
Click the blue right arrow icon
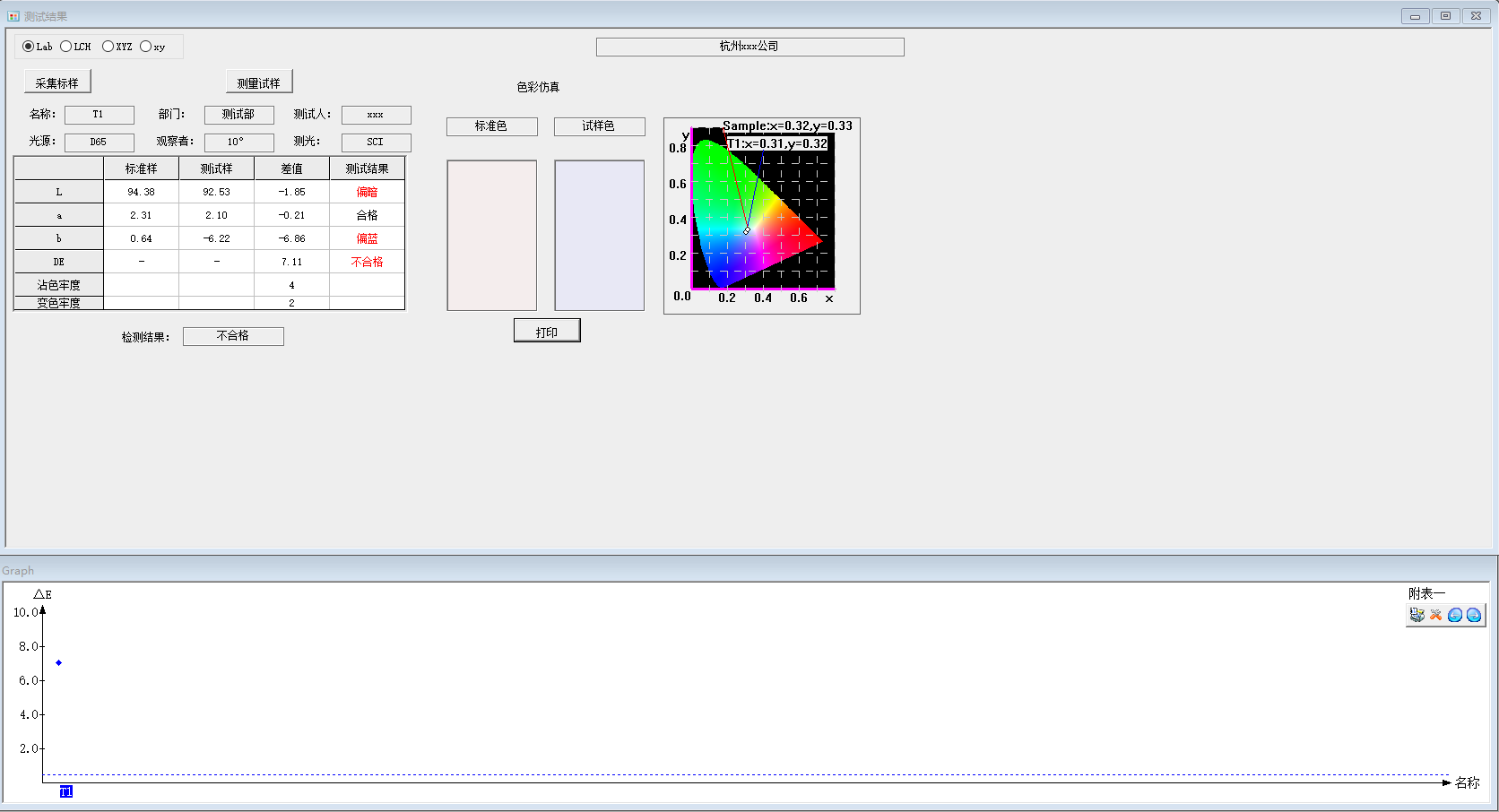(x=1474, y=615)
